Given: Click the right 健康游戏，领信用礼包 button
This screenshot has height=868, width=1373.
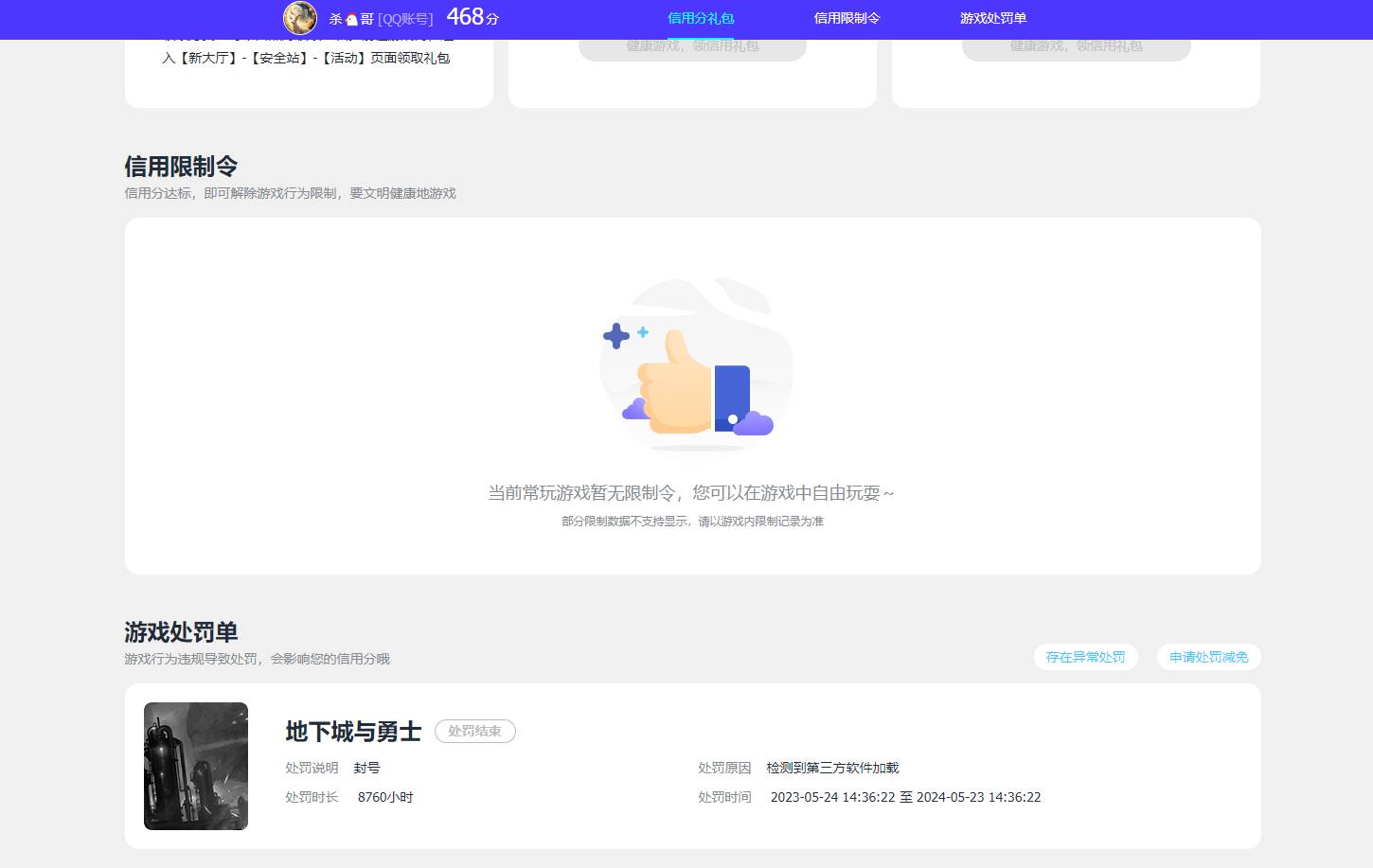Looking at the screenshot, I should tap(1076, 44).
